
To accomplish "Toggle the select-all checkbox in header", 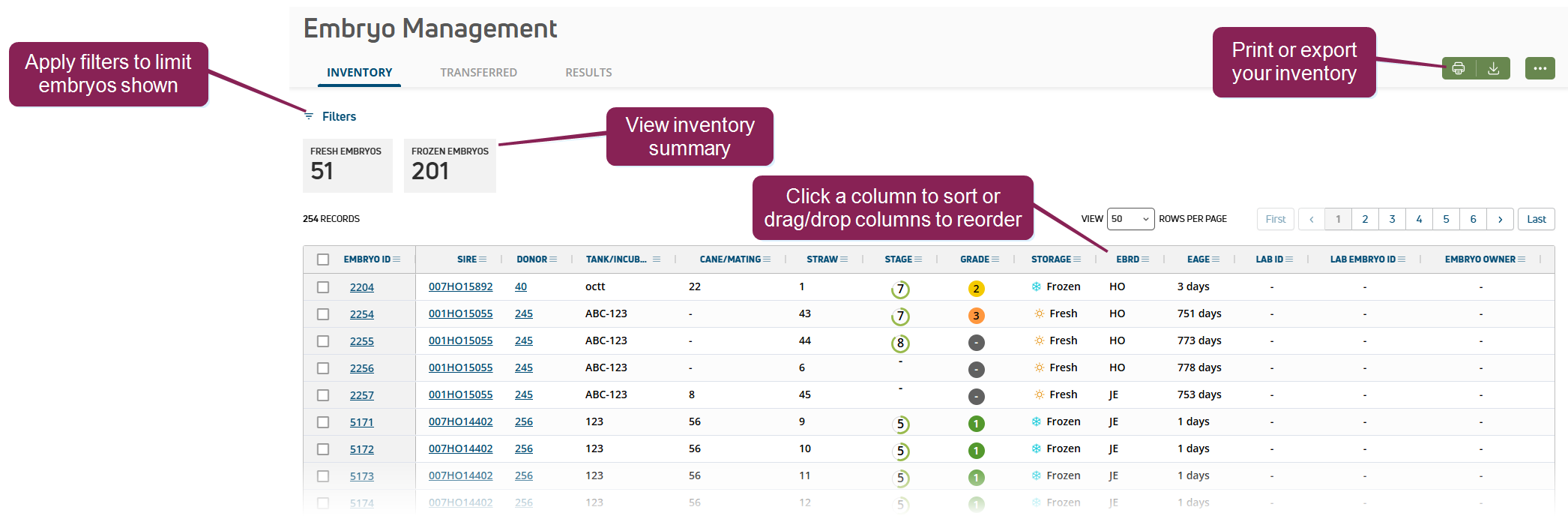I will pyautogui.click(x=323, y=259).
